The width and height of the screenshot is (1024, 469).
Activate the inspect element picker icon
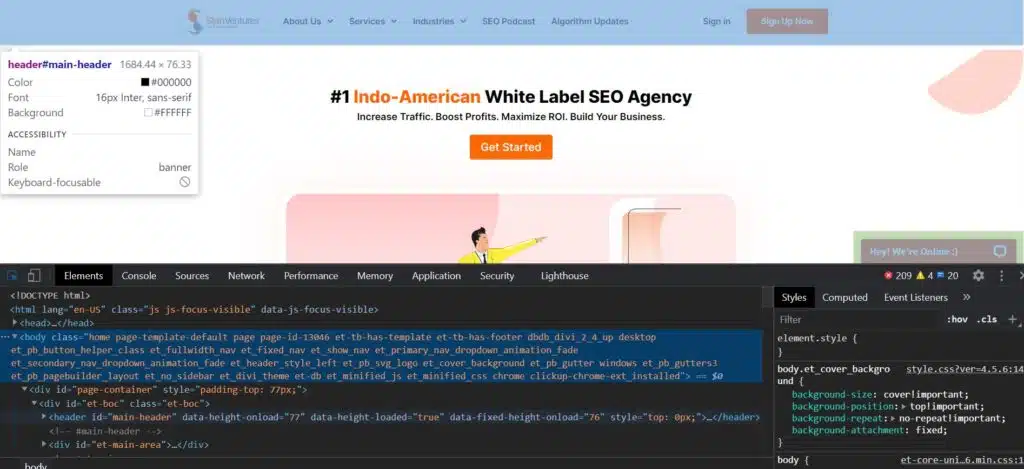coord(12,276)
